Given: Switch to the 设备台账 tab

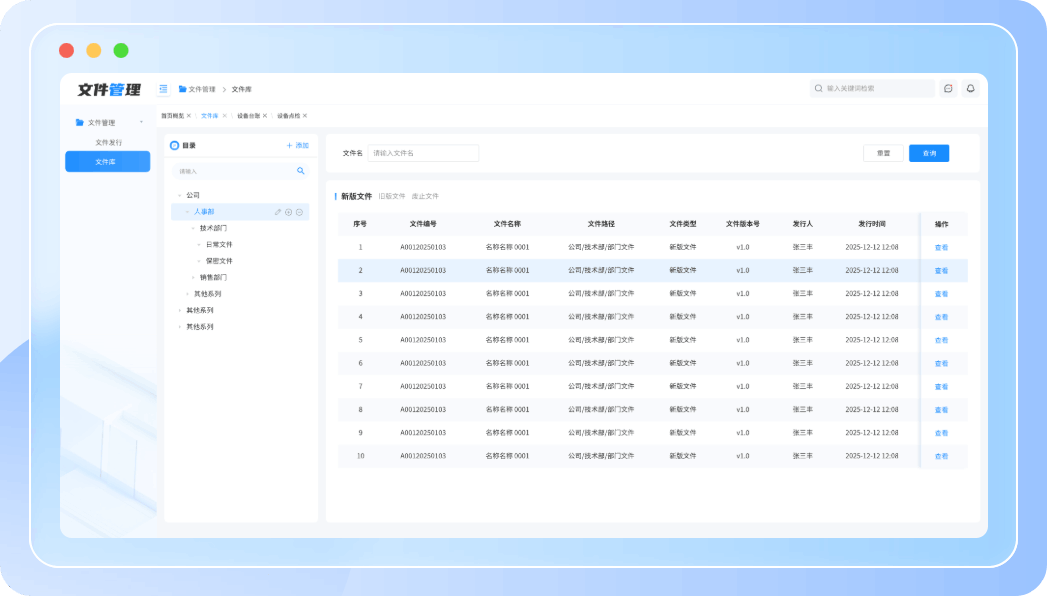Looking at the screenshot, I should coord(248,116).
